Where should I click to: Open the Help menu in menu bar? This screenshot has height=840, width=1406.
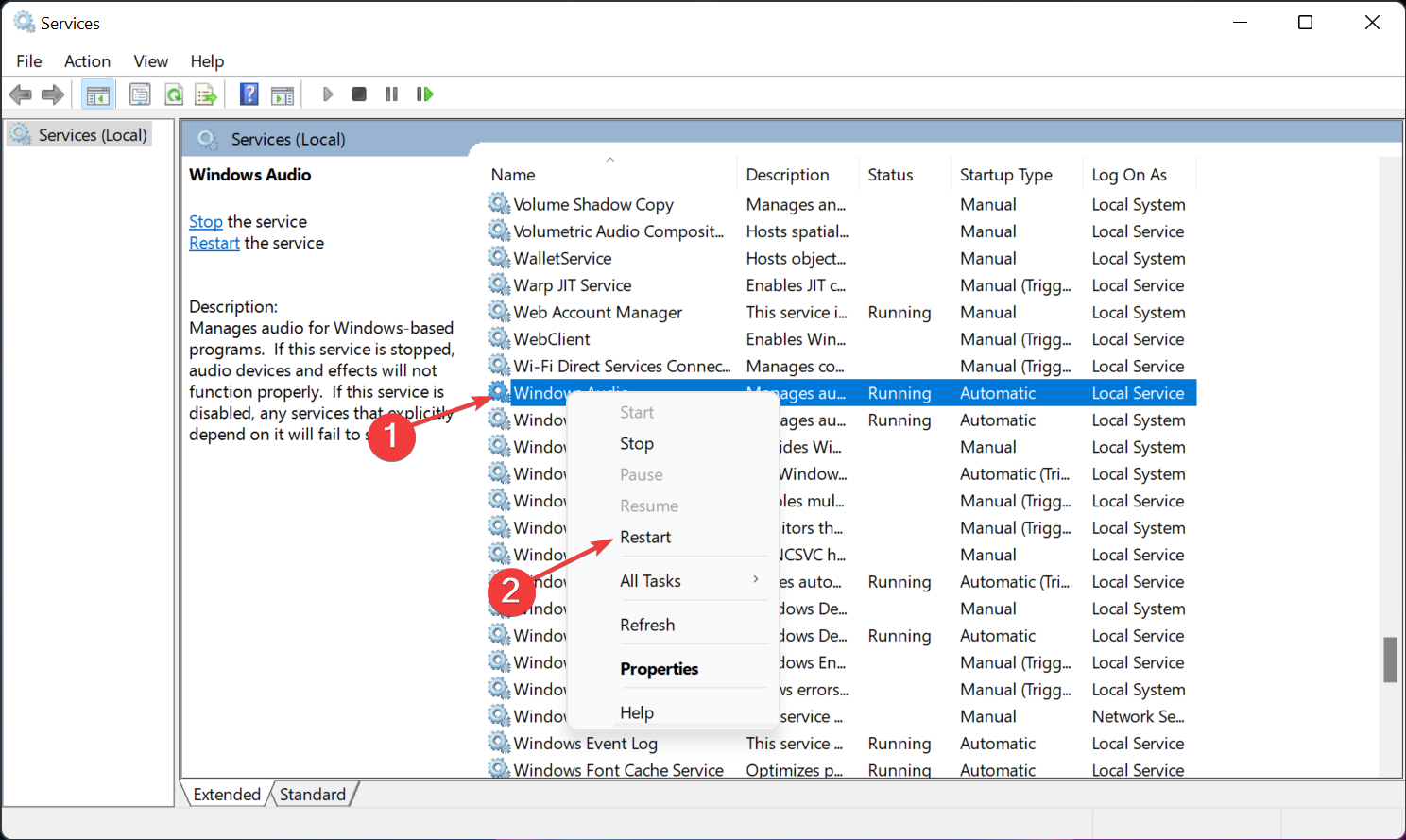coord(207,61)
